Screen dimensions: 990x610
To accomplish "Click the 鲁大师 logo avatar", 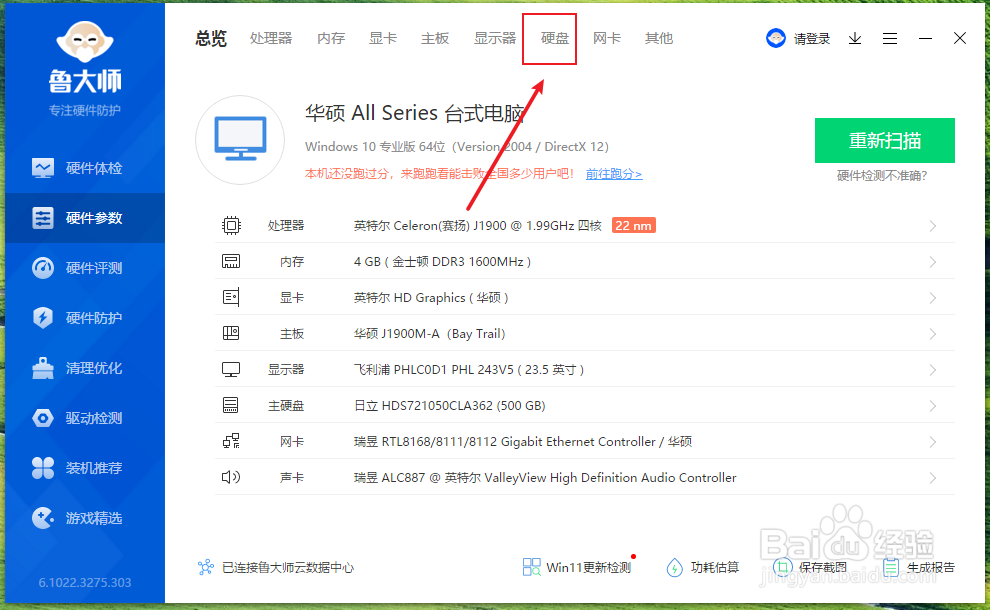I will click(85, 42).
